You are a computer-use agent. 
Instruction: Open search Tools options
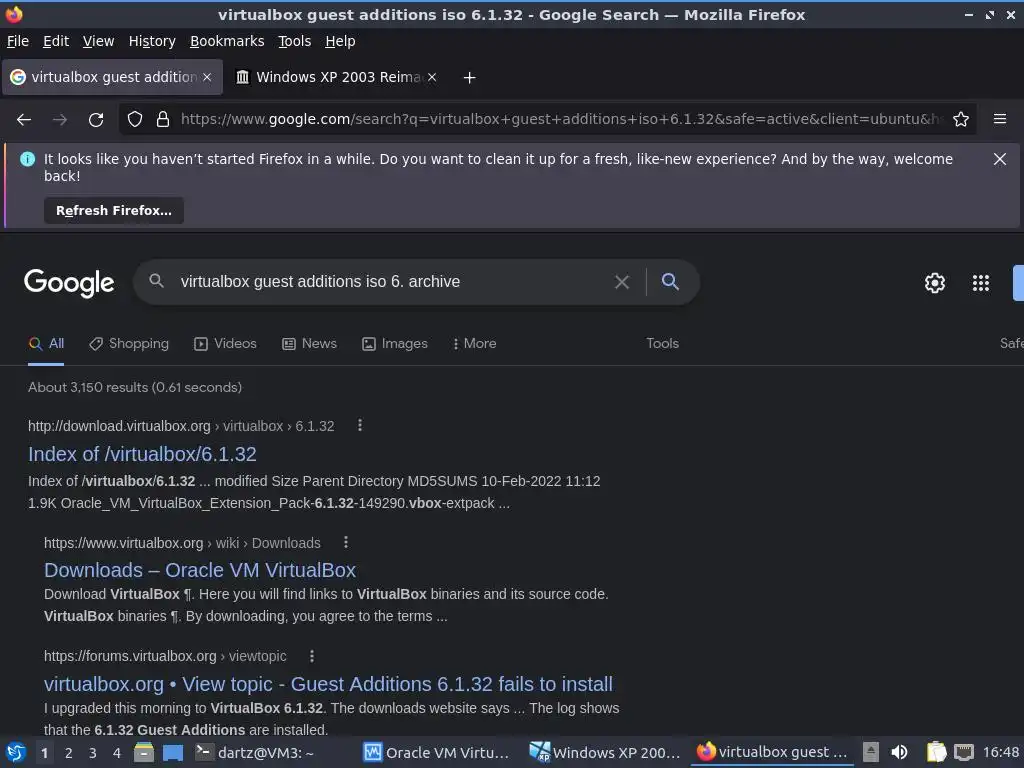click(x=662, y=344)
